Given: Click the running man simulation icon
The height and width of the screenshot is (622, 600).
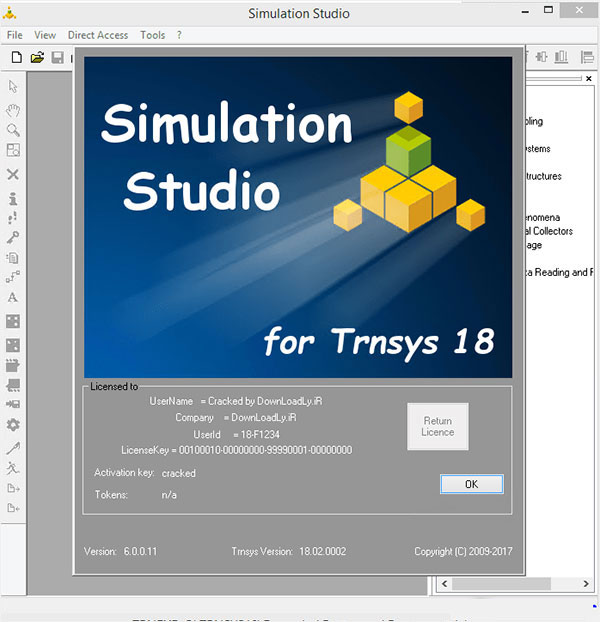Looking at the screenshot, I should click(13, 467).
